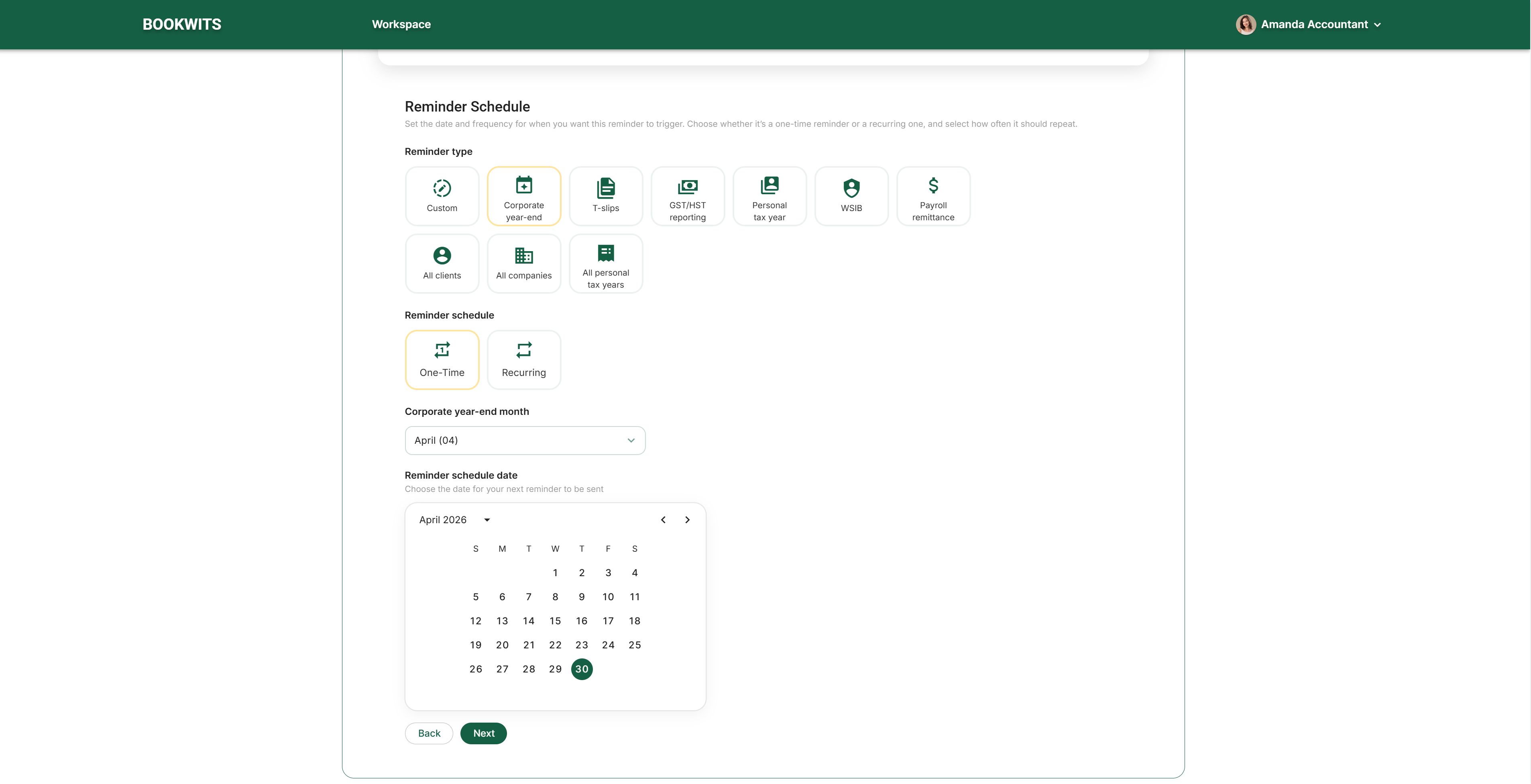The width and height of the screenshot is (1531, 784).
Task: Choose the All companies building icon
Action: tap(523, 256)
